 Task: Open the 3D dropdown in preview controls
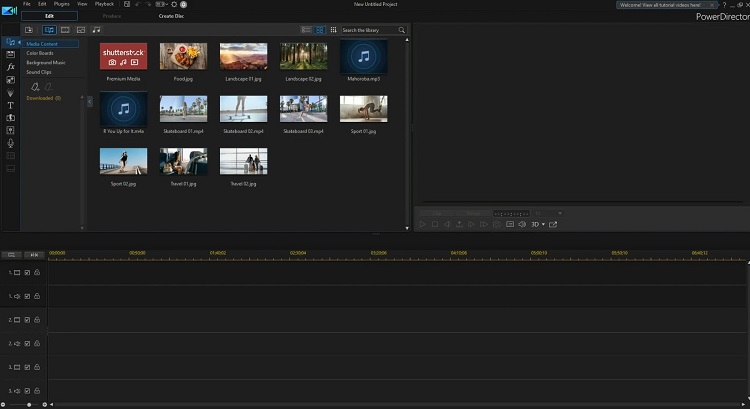[540, 224]
